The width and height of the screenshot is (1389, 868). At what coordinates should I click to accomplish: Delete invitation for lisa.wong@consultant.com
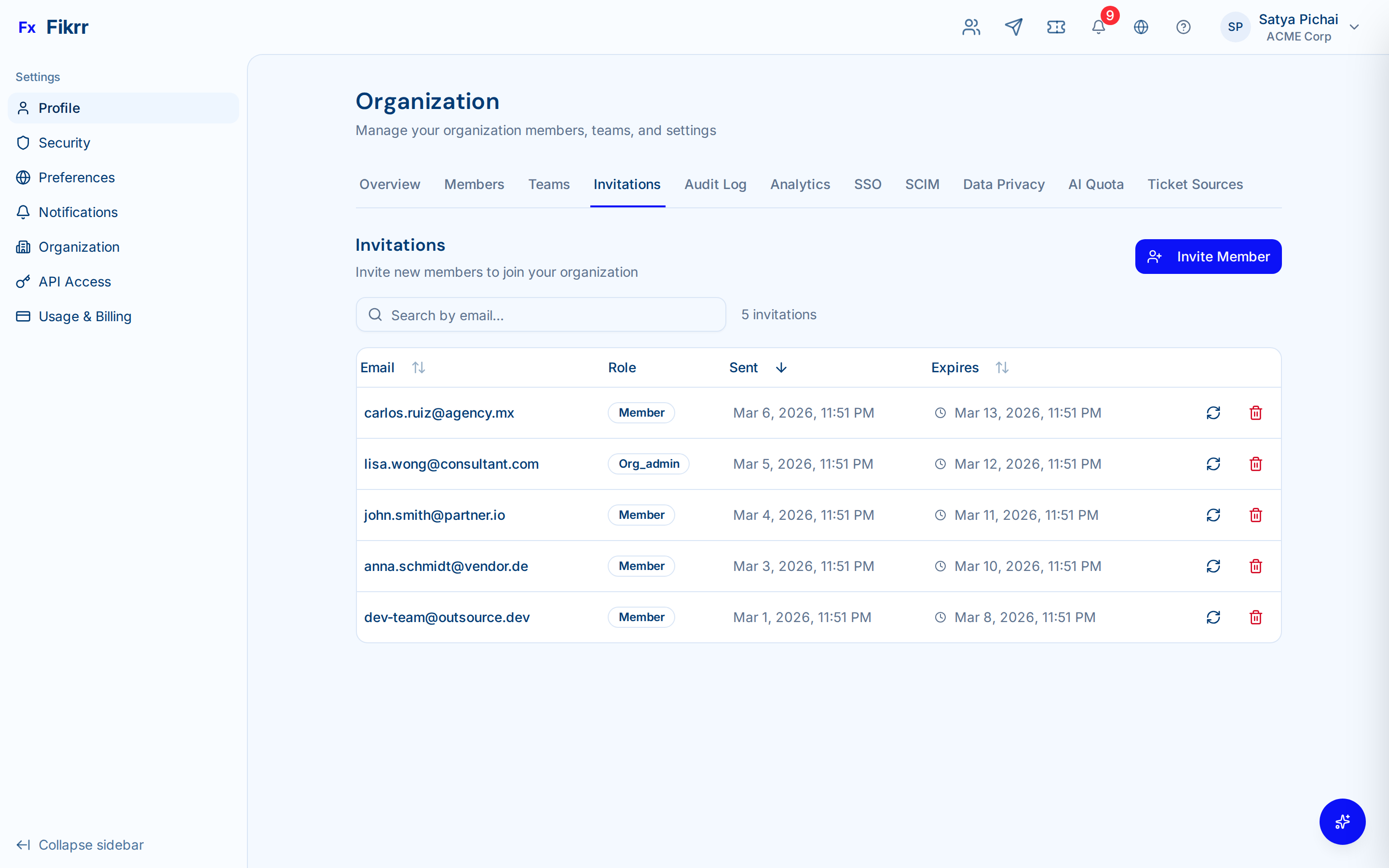coord(1255,464)
